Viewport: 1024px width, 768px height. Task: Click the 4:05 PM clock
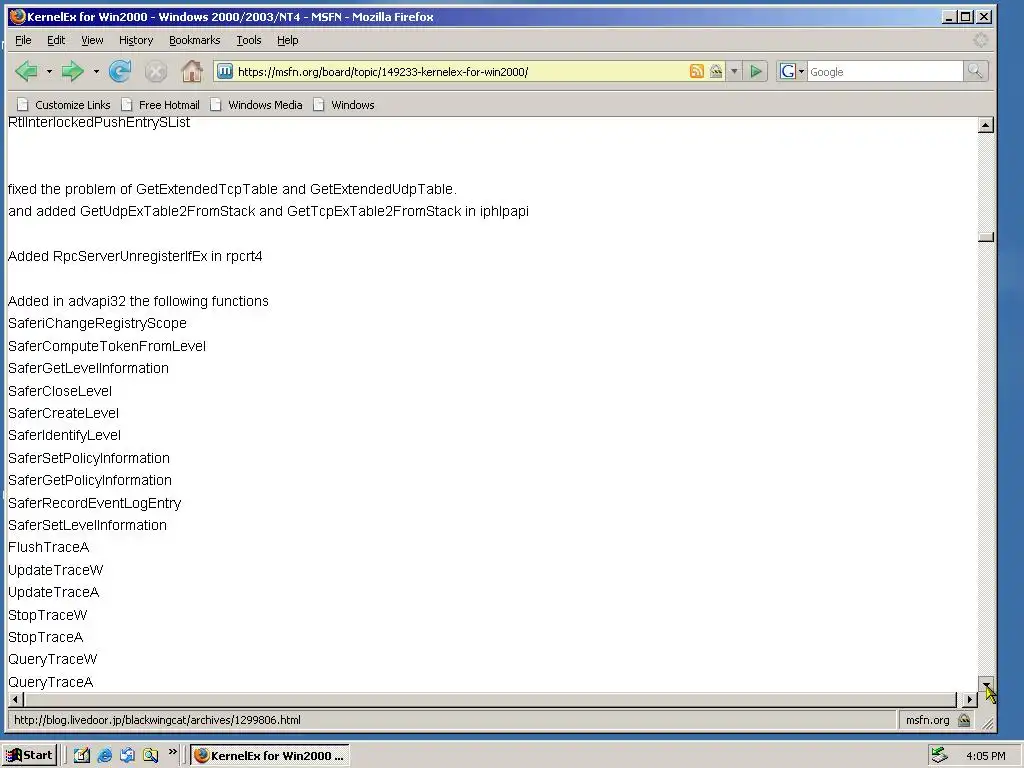pyautogui.click(x=985, y=756)
